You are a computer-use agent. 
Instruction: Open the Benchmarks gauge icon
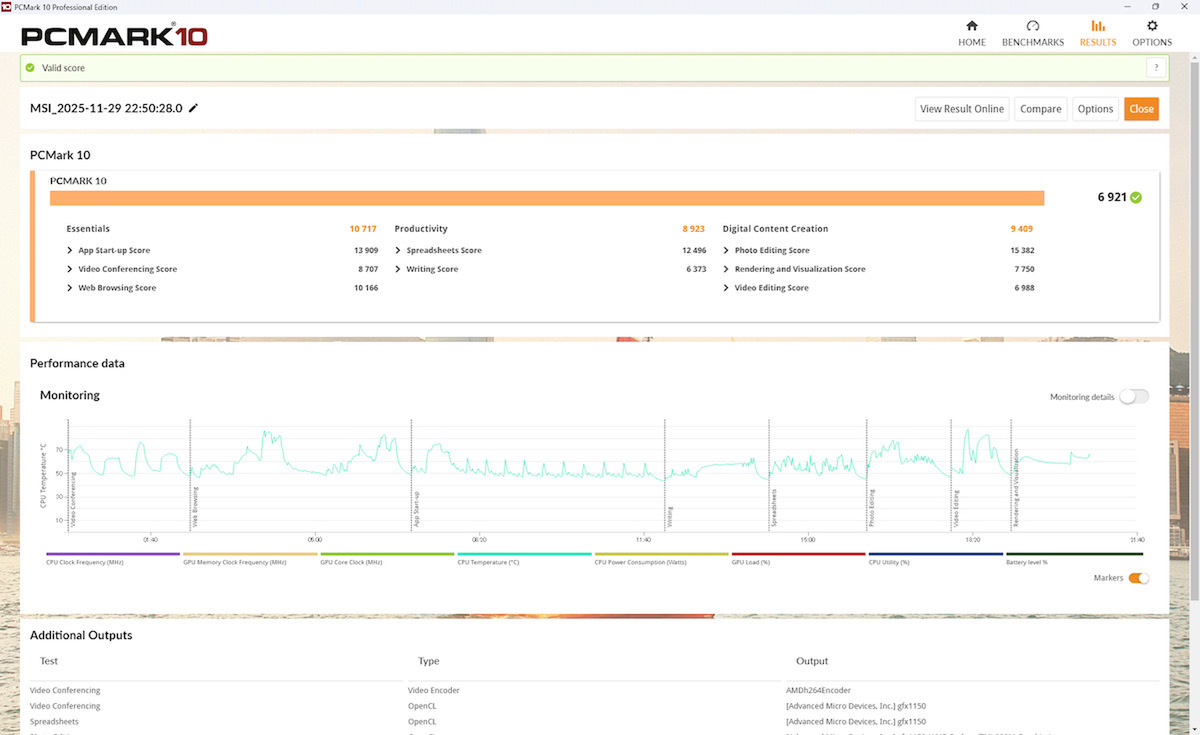click(1032, 26)
